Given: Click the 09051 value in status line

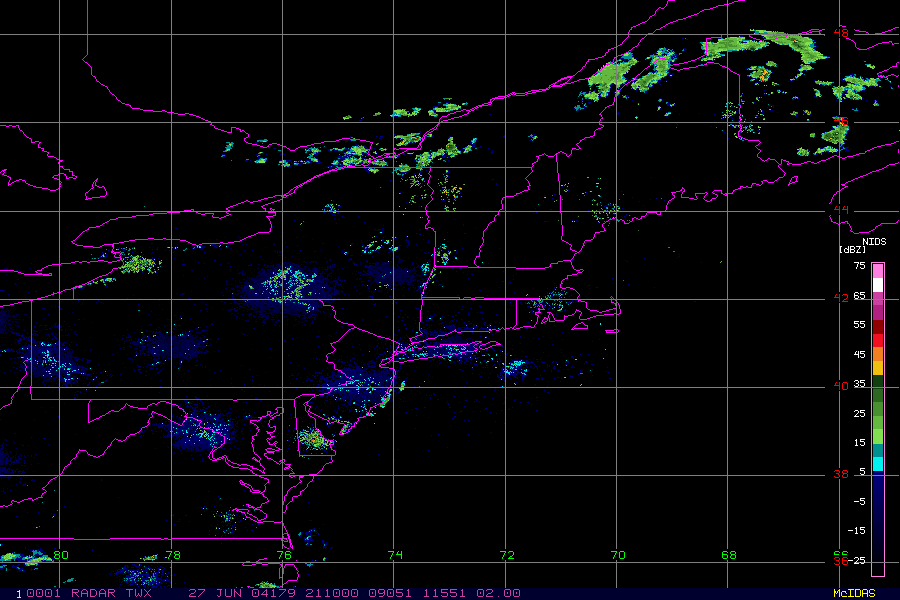Looking at the screenshot, I should pos(390,593).
